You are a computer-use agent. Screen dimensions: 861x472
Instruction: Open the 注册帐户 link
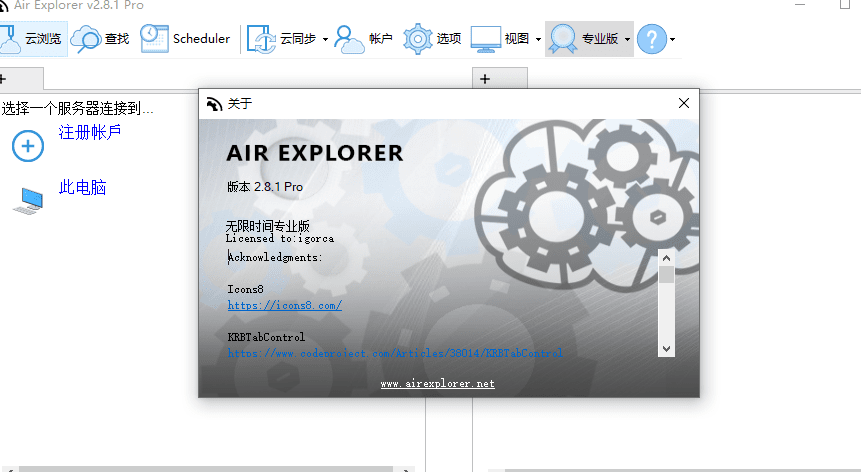point(90,132)
